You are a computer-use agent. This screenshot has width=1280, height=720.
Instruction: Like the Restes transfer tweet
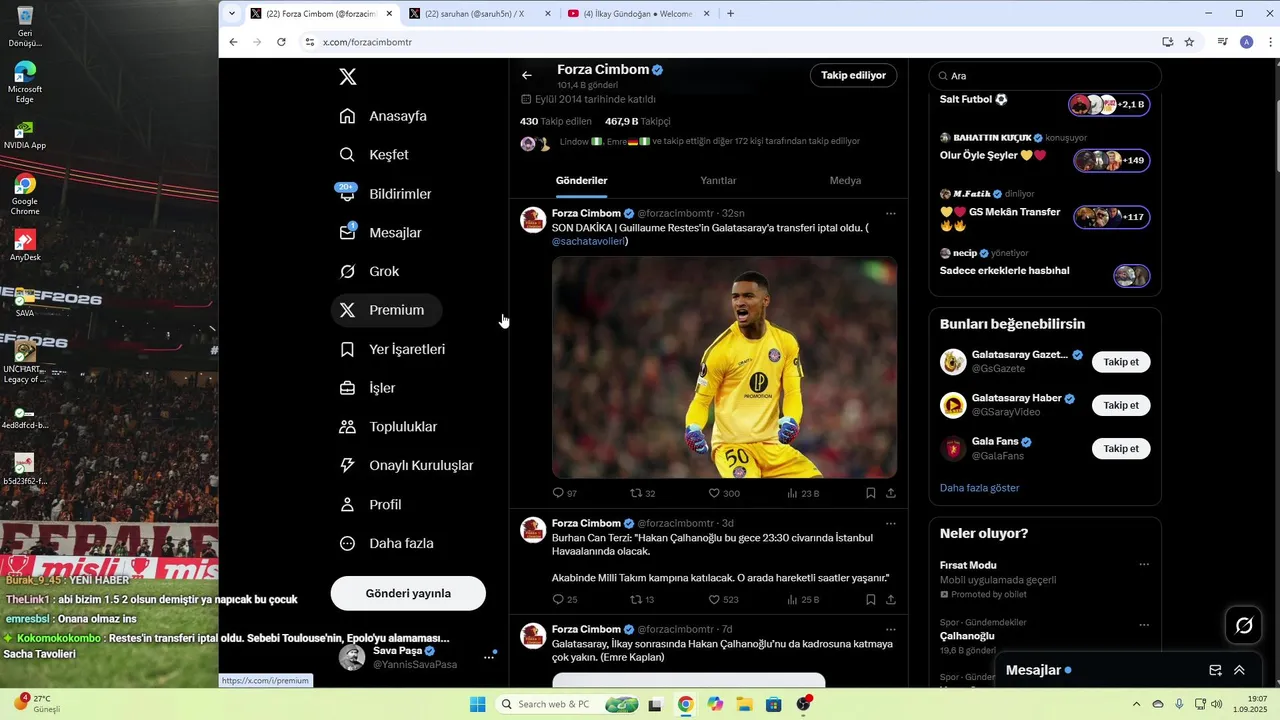tap(724, 493)
